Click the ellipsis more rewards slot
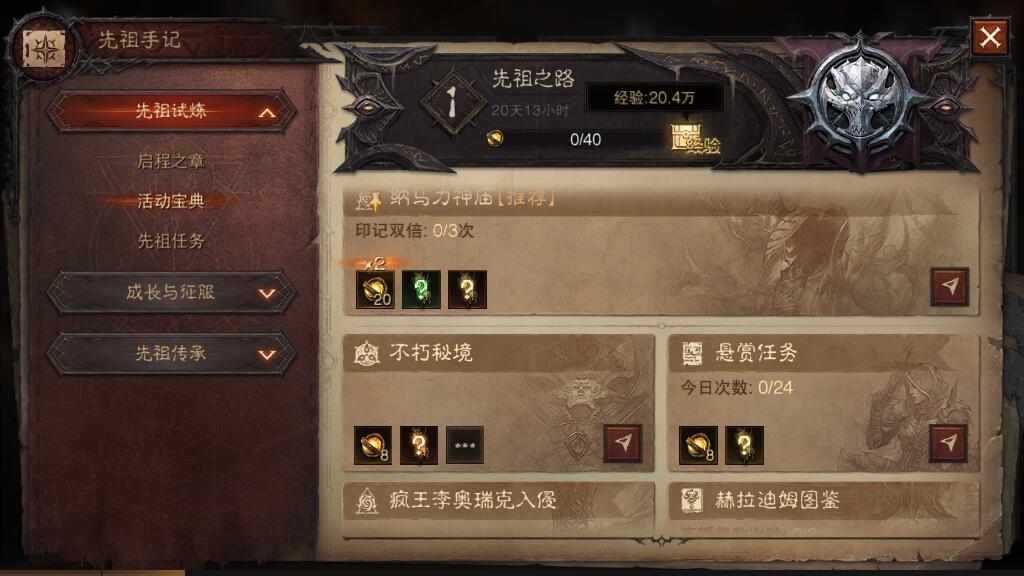The image size is (1024, 576). (x=464, y=445)
